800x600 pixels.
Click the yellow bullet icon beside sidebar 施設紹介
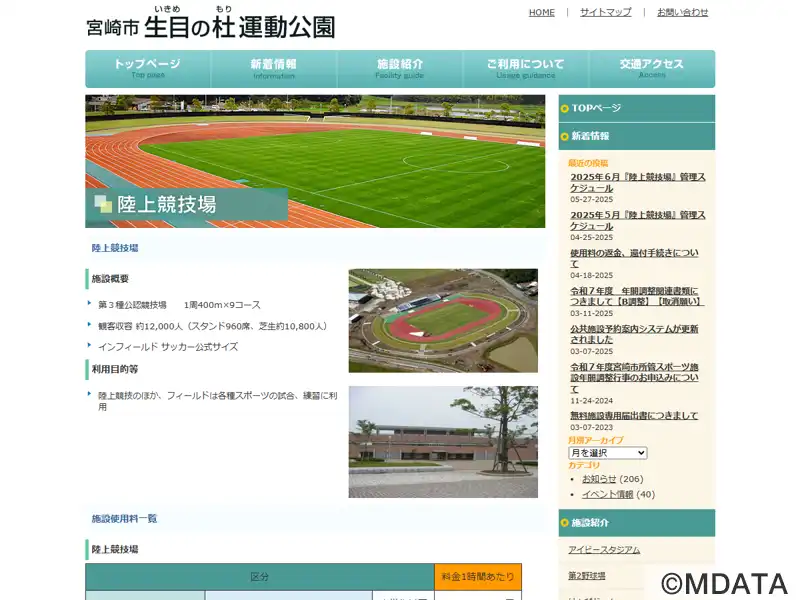point(564,523)
